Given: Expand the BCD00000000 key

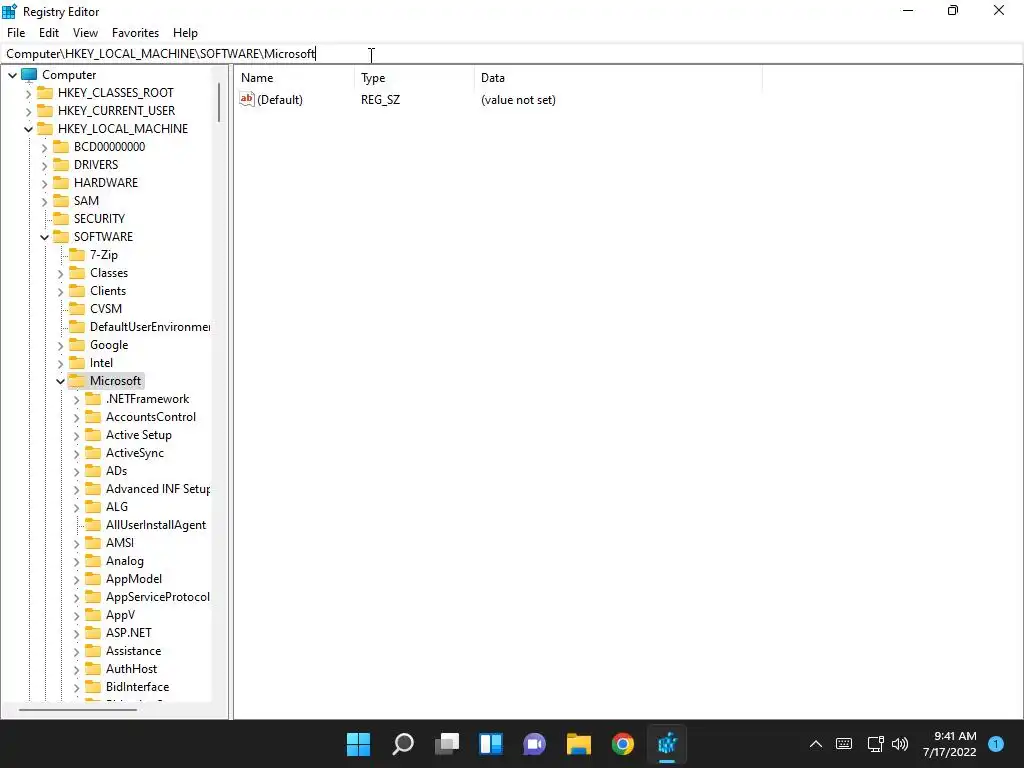Looking at the screenshot, I should coord(44,147).
